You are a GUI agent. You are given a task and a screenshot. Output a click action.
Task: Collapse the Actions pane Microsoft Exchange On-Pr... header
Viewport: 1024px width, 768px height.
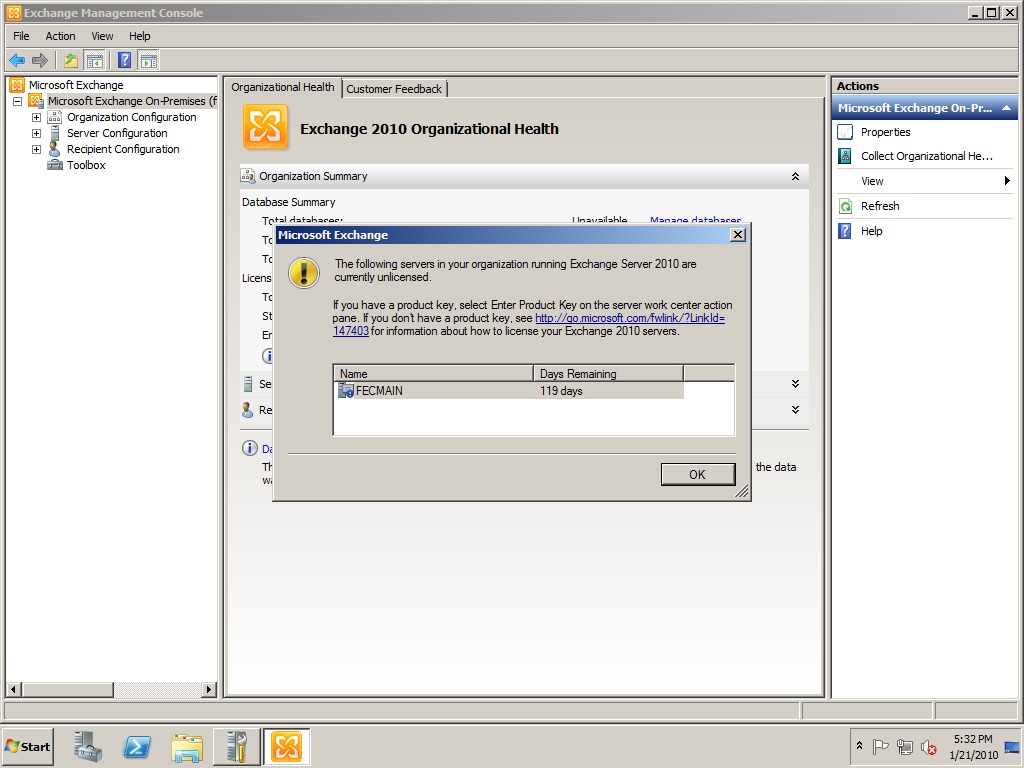click(x=1006, y=108)
